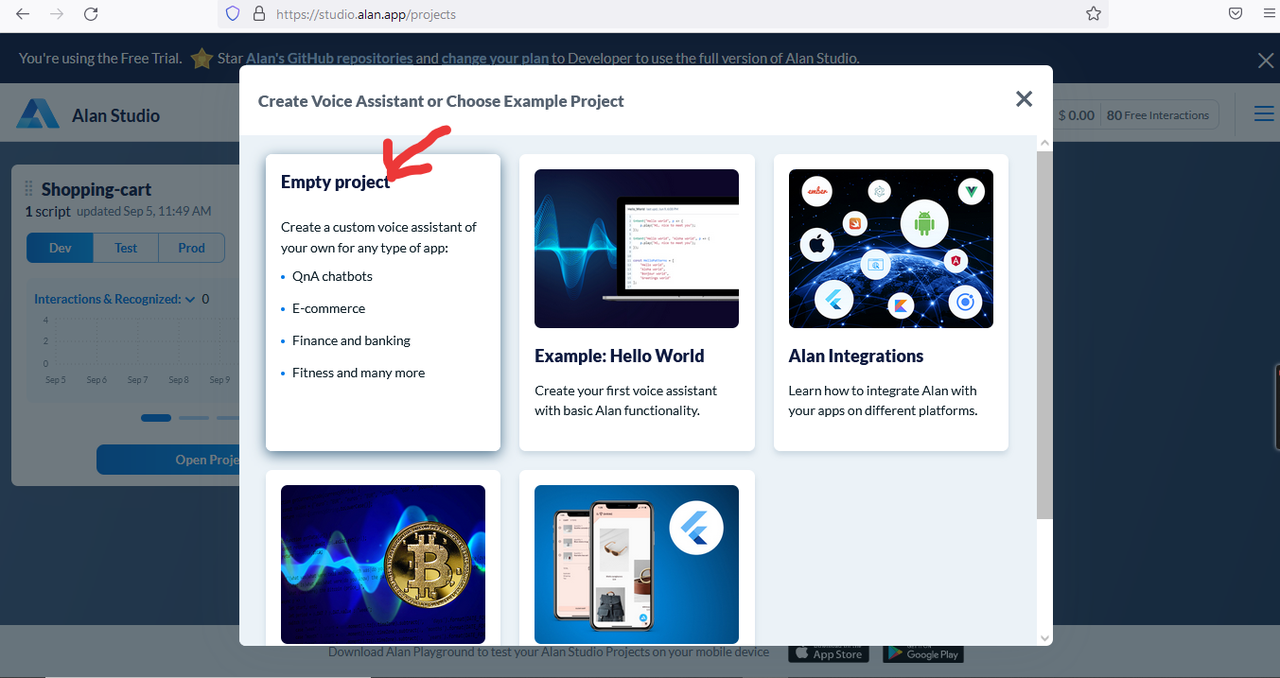The height and width of the screenshot is (678, 1280).
Task: Open the Example: Hello World project
Action: 637,302
